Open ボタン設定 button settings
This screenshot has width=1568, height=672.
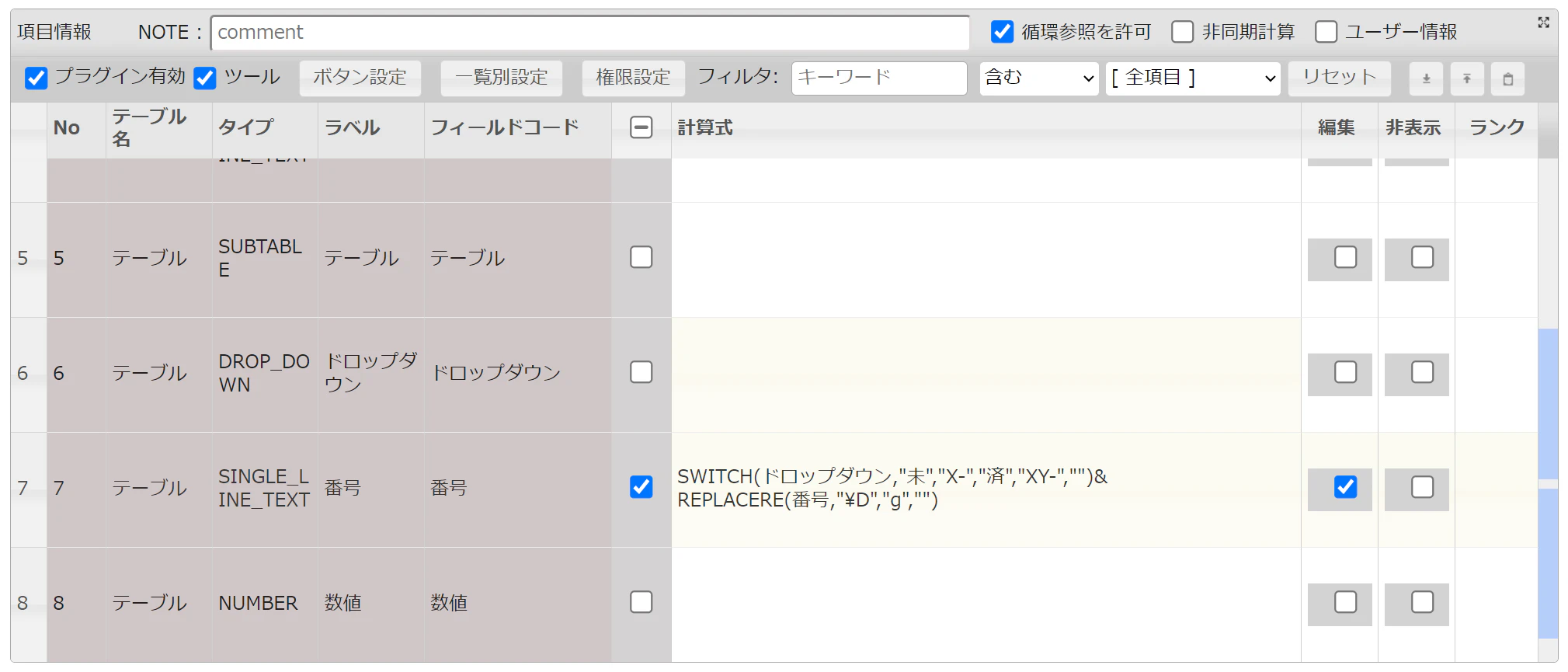click(x=360, y=78)
